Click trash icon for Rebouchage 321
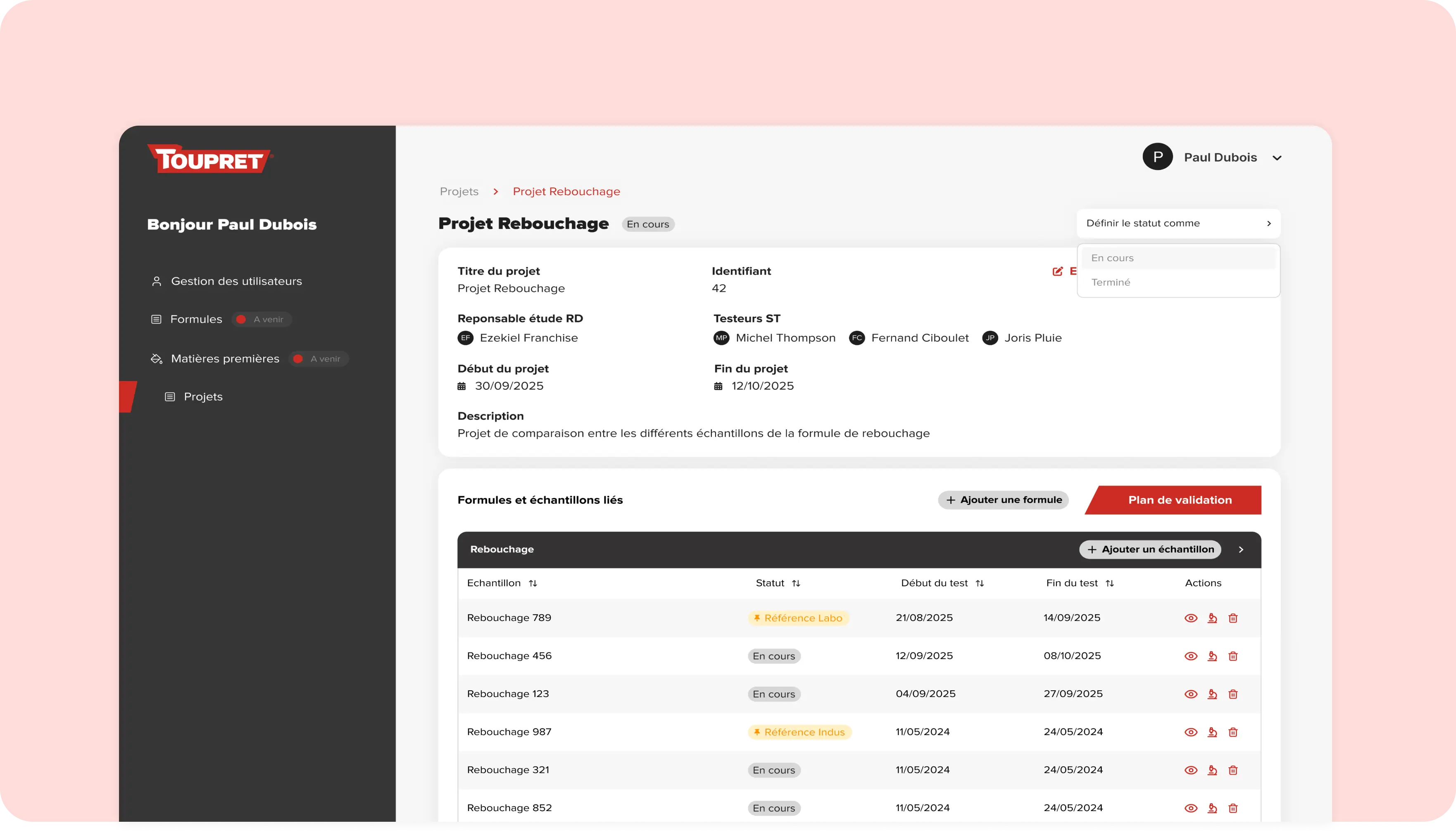This screenshot has width=1456, height=835. click(x=1233, y=770)
